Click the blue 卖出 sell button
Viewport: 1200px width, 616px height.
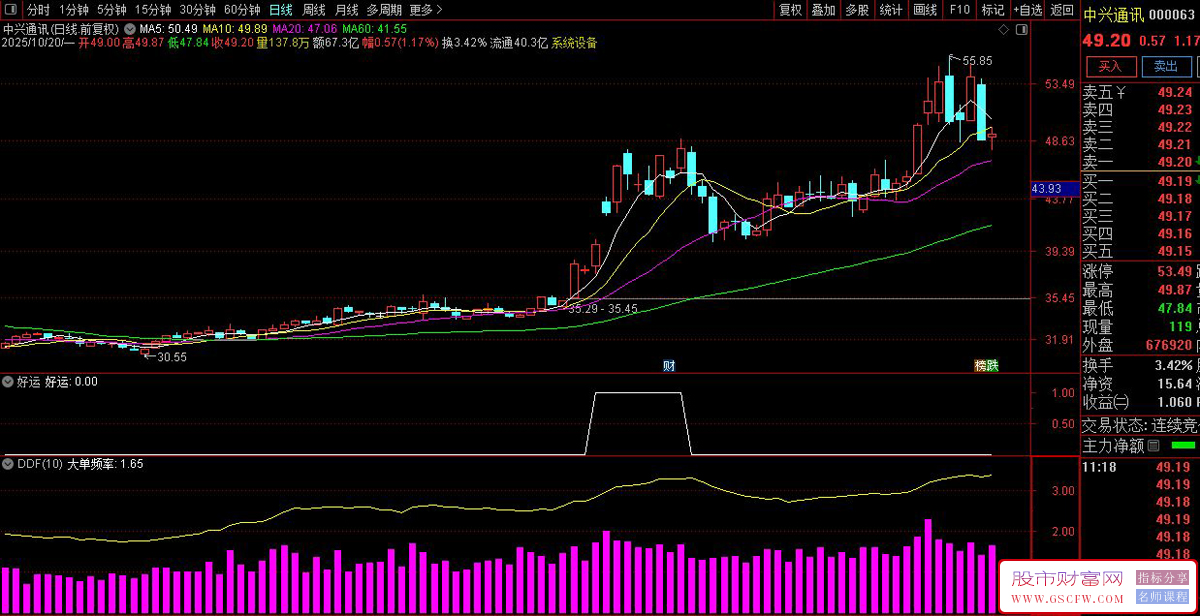(x=1166, y=67)
